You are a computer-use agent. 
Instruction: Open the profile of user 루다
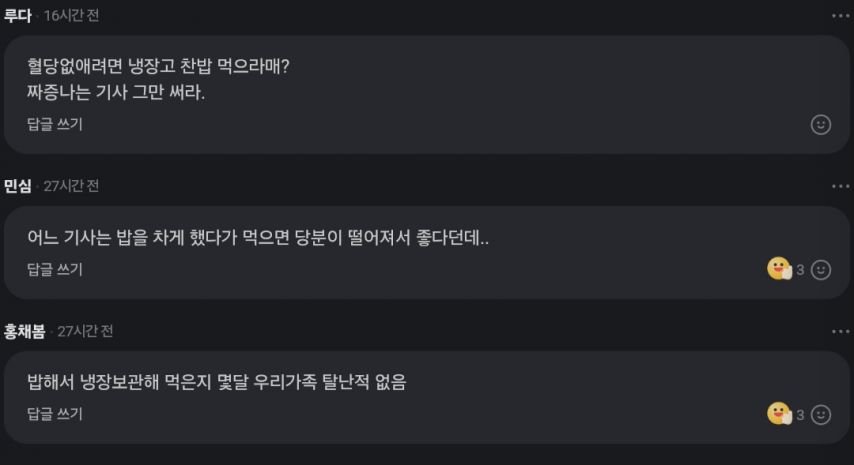point(18,16)
